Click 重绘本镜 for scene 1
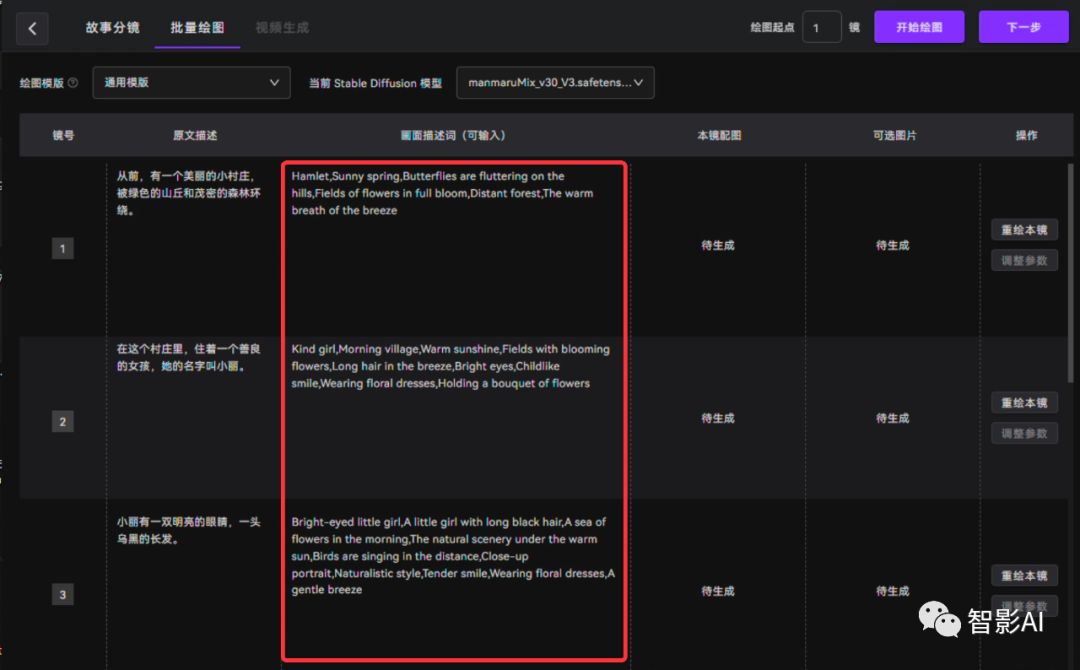 pyautogui.click(x=1024, y=230)
